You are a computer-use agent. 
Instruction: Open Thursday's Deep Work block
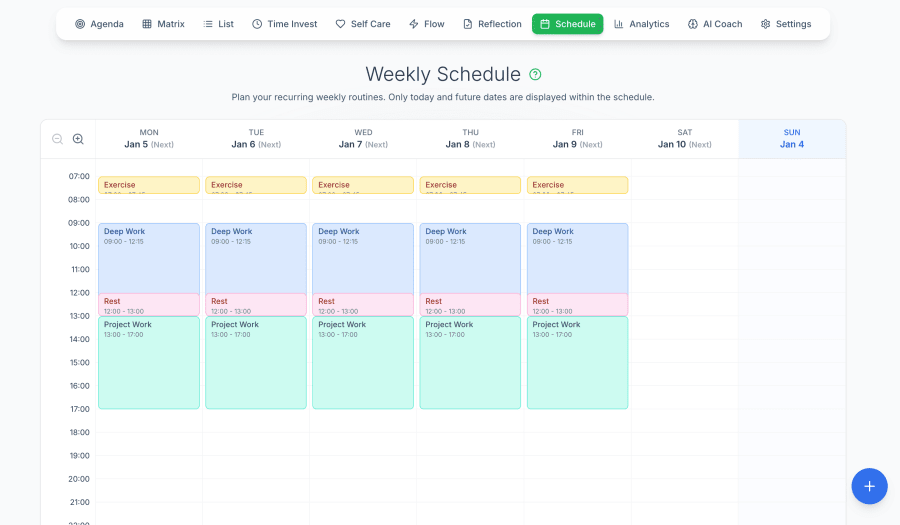pos(470,258)
